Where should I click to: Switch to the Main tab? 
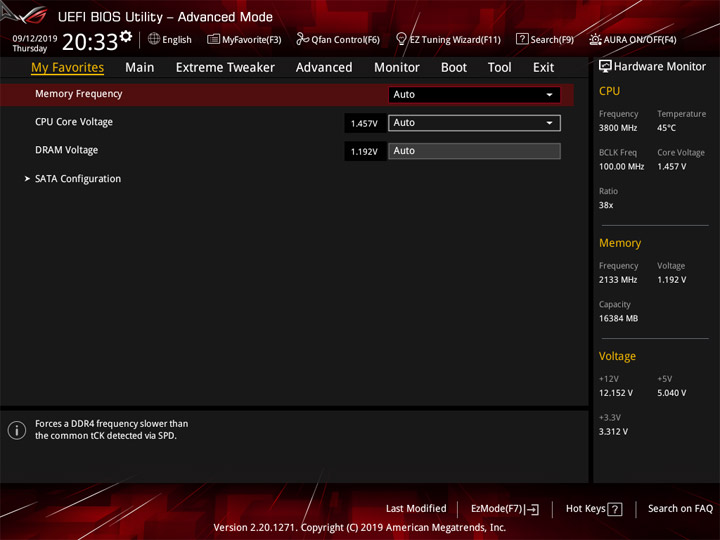140,68
